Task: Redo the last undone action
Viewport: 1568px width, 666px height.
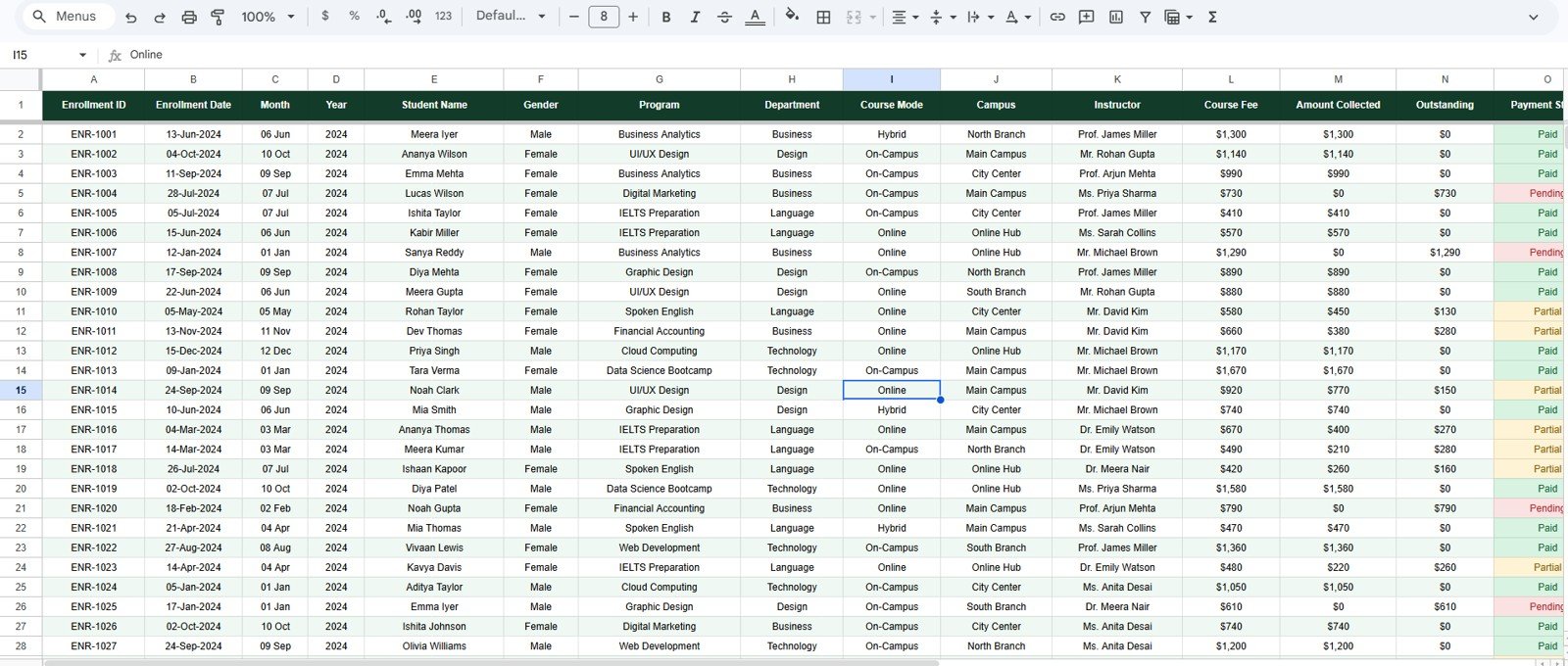Action: click(160, 17)
